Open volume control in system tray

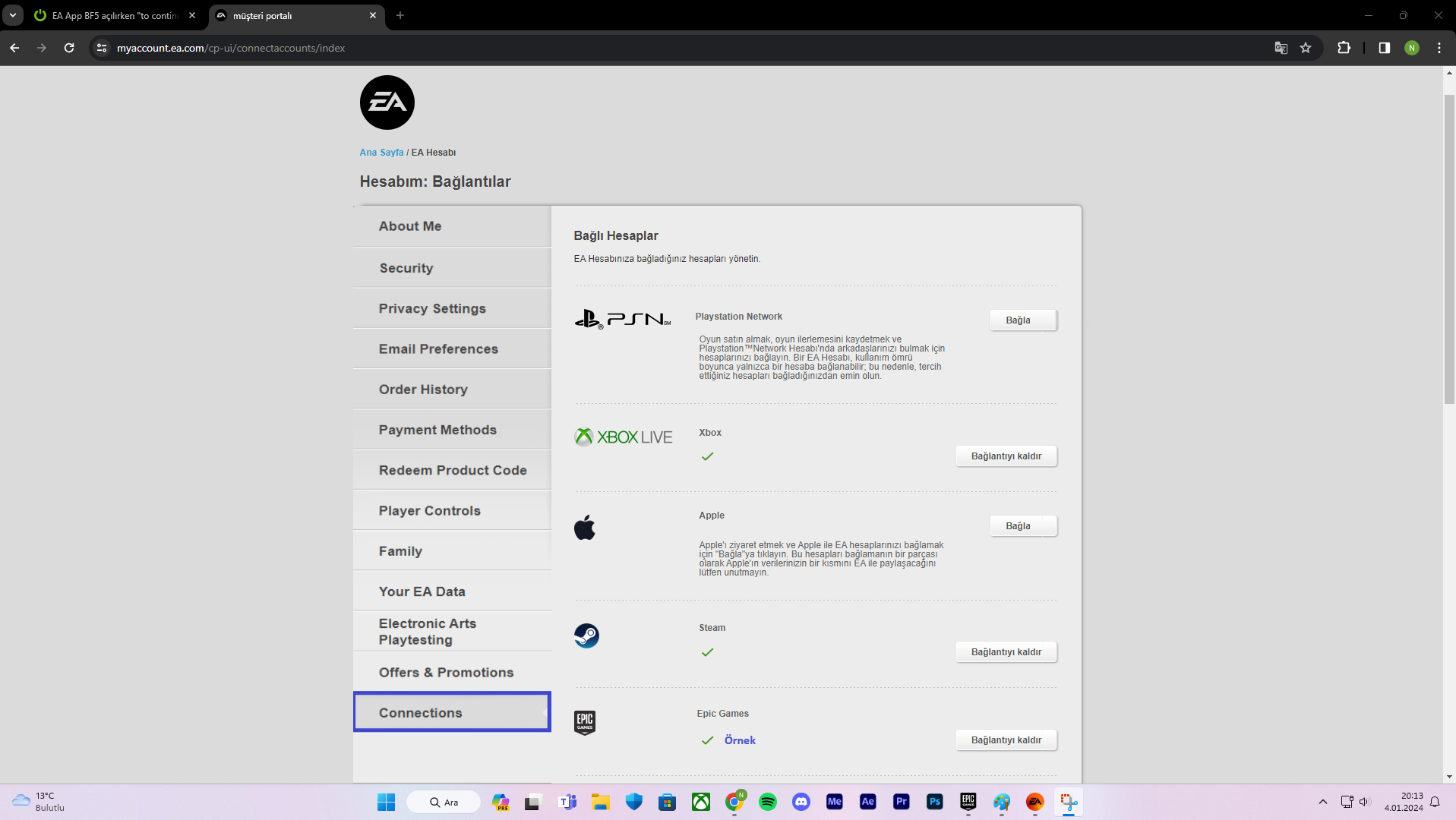1364,802
